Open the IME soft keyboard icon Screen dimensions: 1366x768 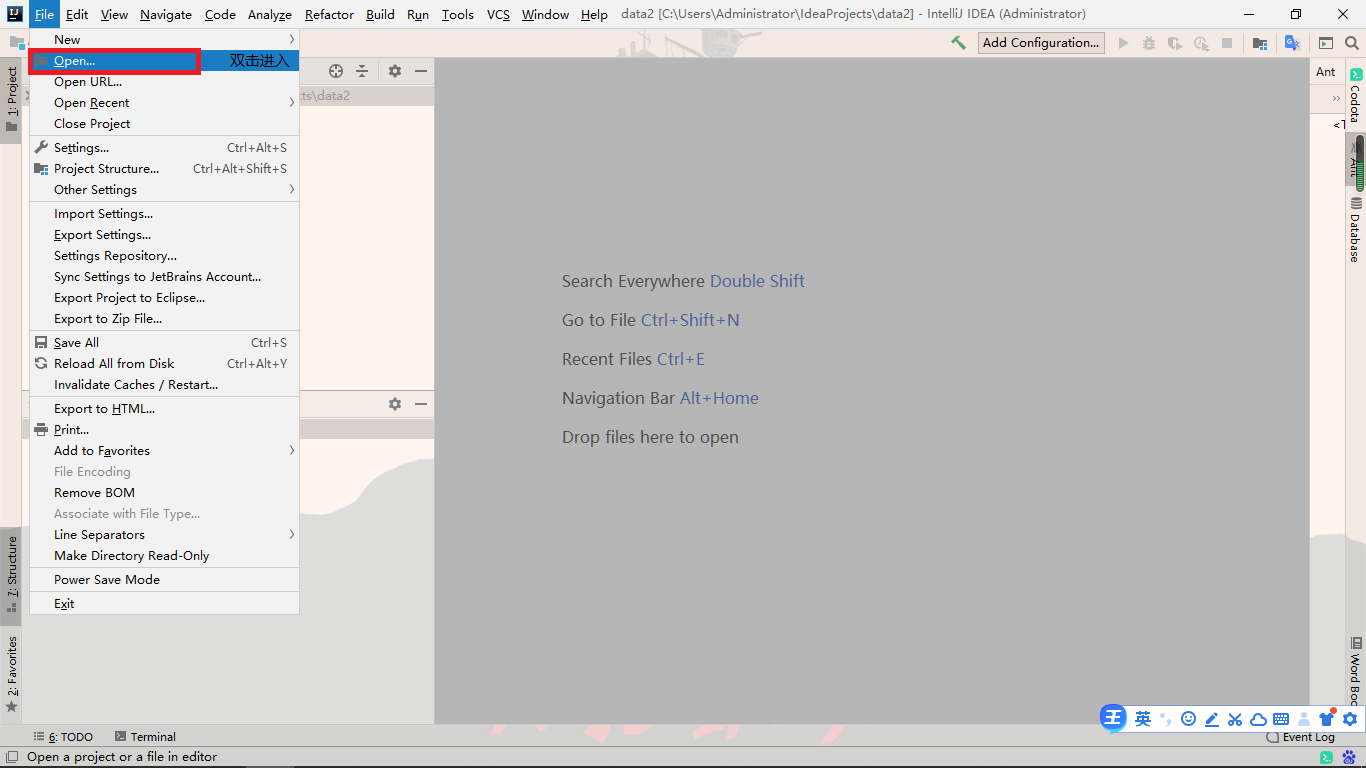click(1281, 719)
